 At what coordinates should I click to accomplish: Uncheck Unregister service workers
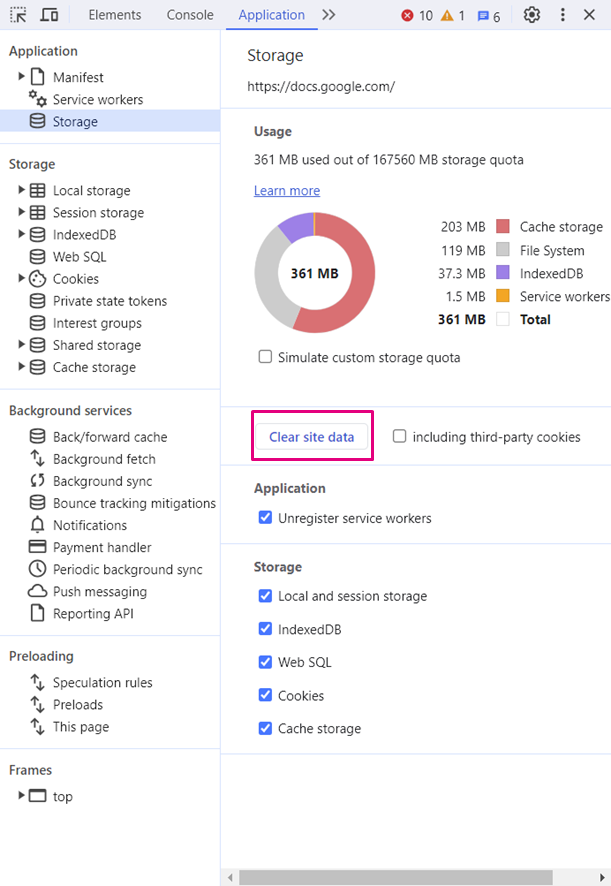pos(265,518)
